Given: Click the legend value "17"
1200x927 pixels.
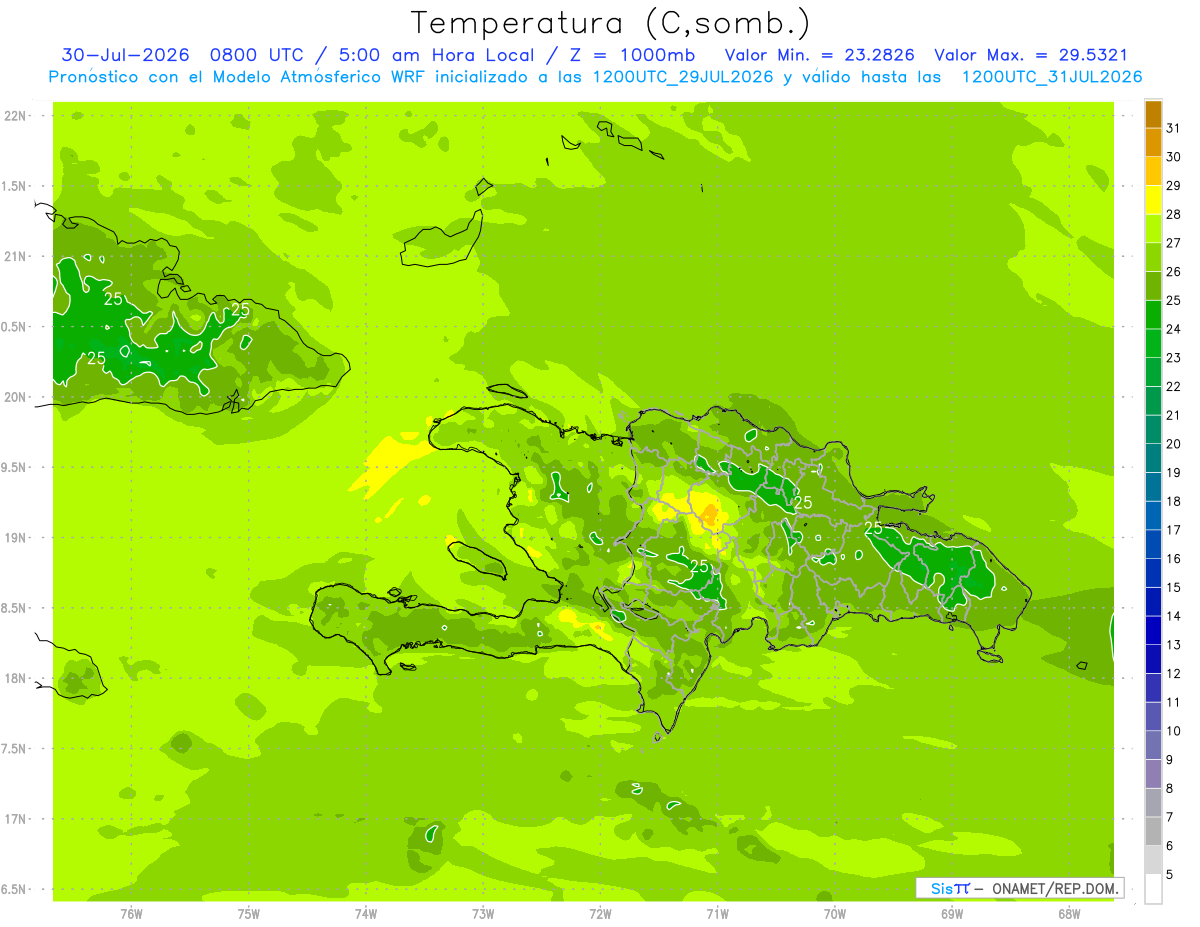Looking at the screenshot, I should point(1173,530).
